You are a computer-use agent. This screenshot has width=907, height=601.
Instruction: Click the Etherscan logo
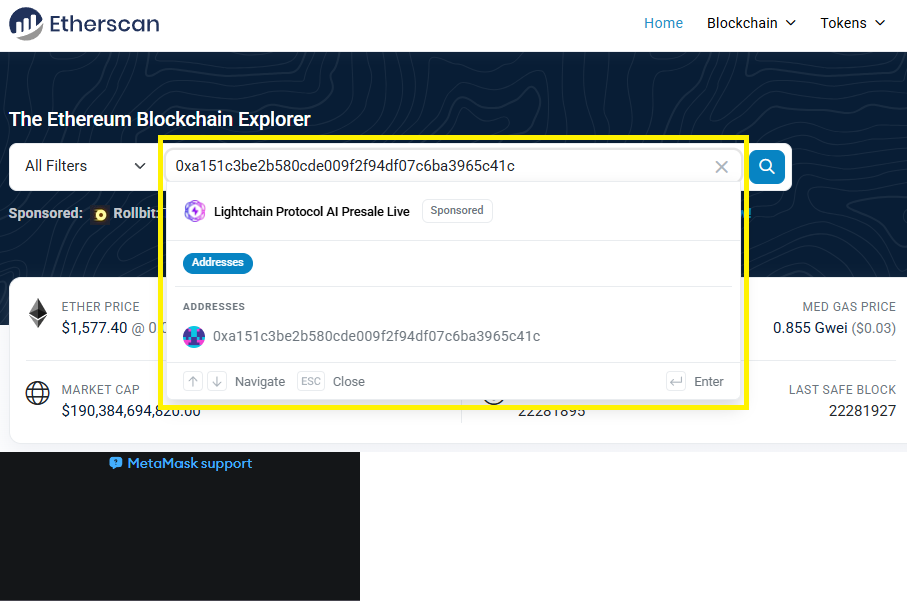pos(84,24)
